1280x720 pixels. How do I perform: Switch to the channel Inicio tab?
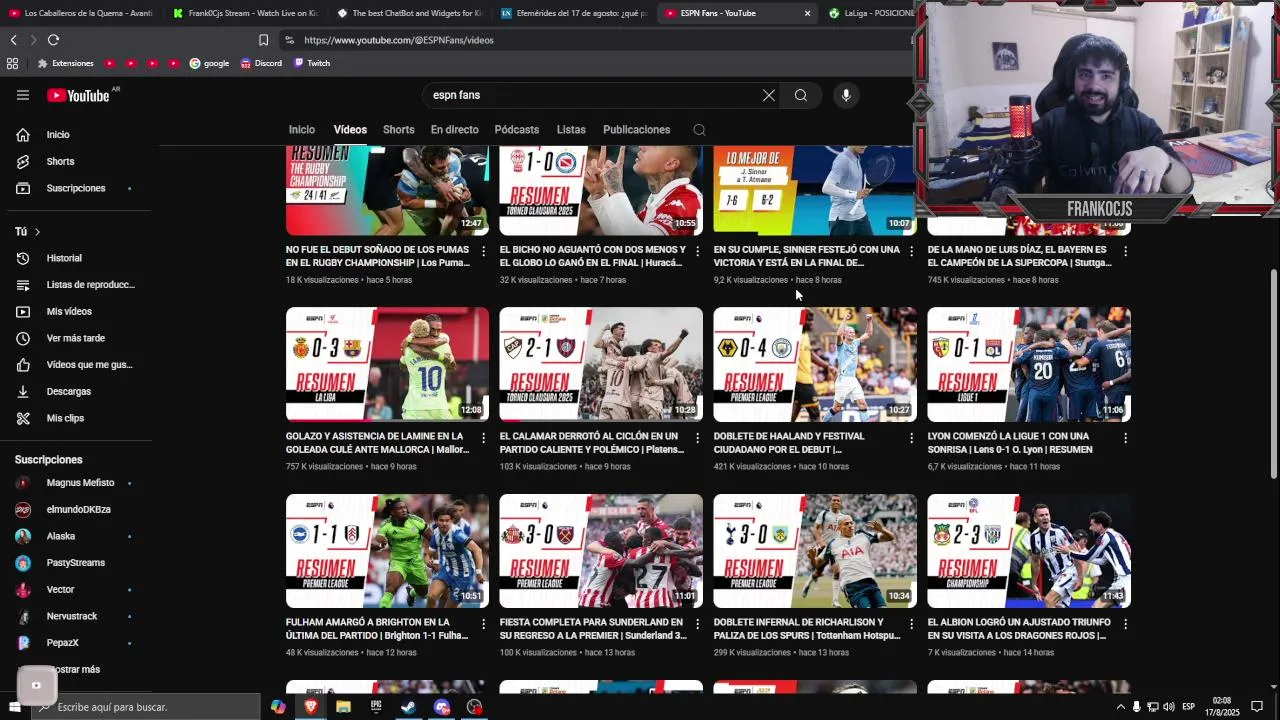click(x=302, y=130)
